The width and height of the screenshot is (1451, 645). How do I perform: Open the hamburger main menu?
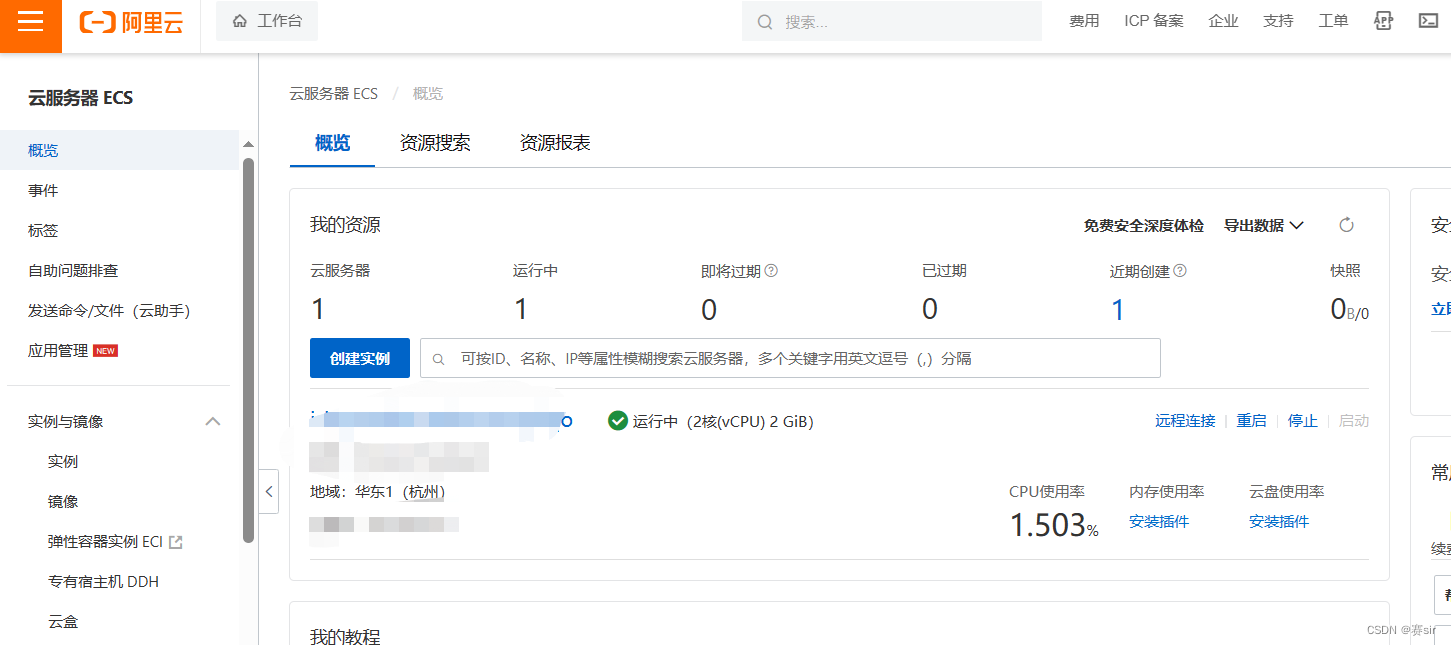pos(31,22)
